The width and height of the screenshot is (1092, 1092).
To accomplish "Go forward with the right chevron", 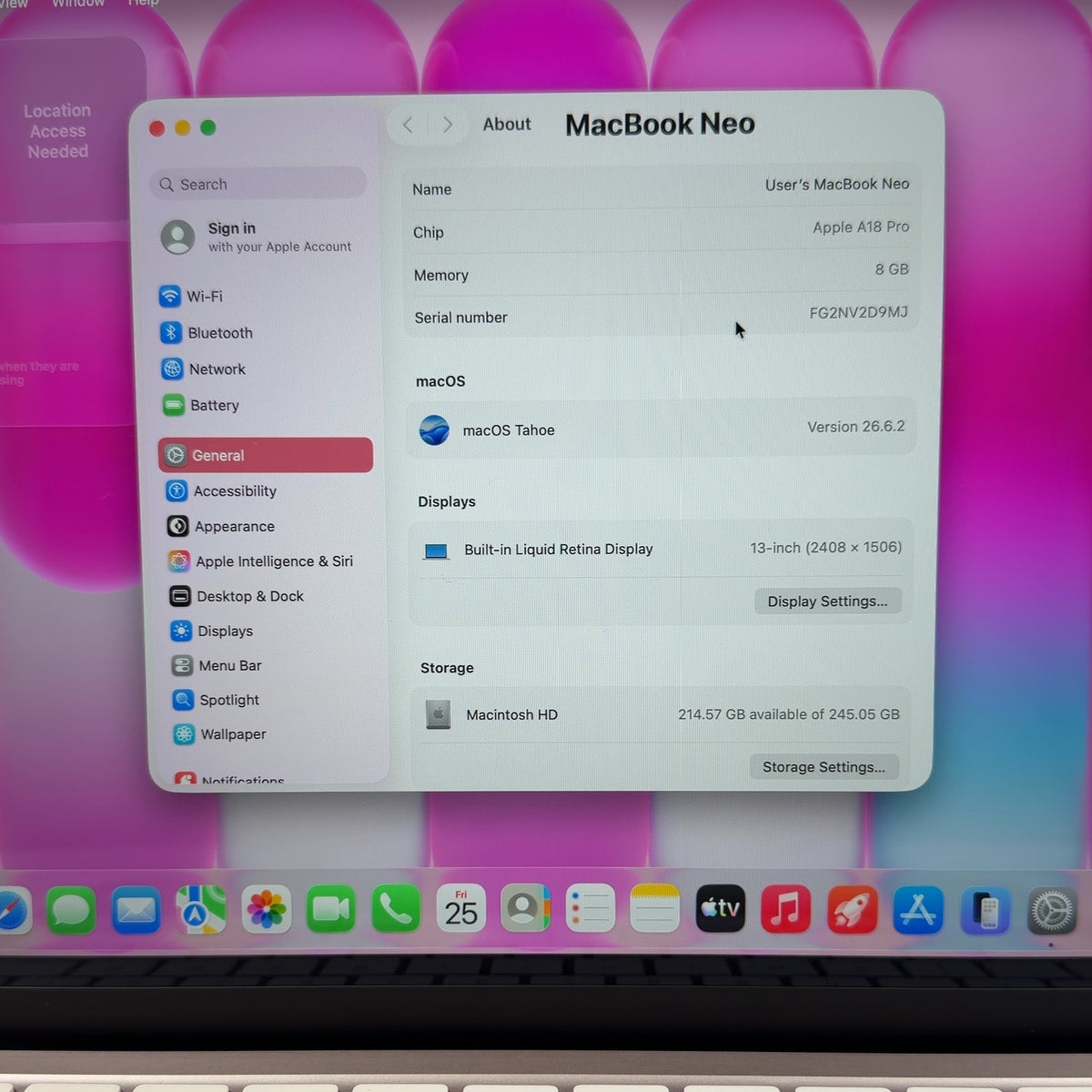I will tap(447, 125).
